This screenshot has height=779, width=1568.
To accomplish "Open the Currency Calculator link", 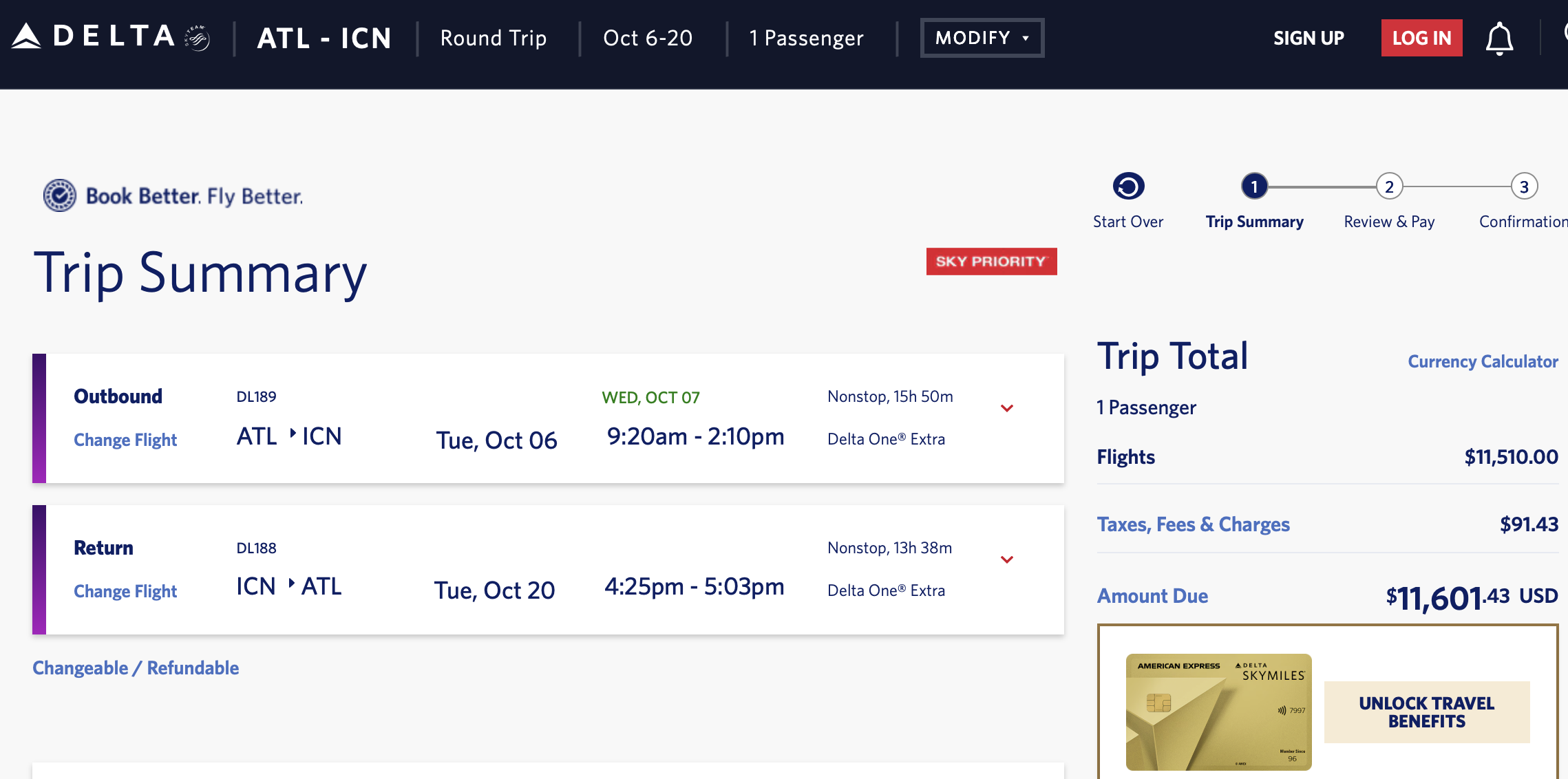I will [x=1483, y=362].
